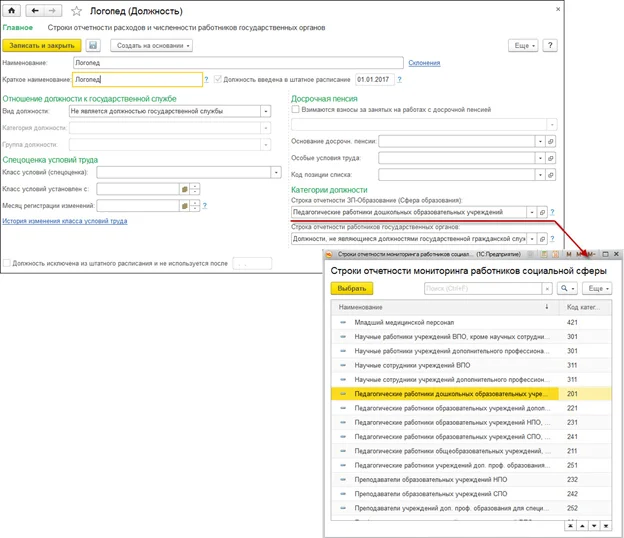Open calendar for Класс условий установлен с
Viewport: 624px width, 538px height.
click(184, 189)
